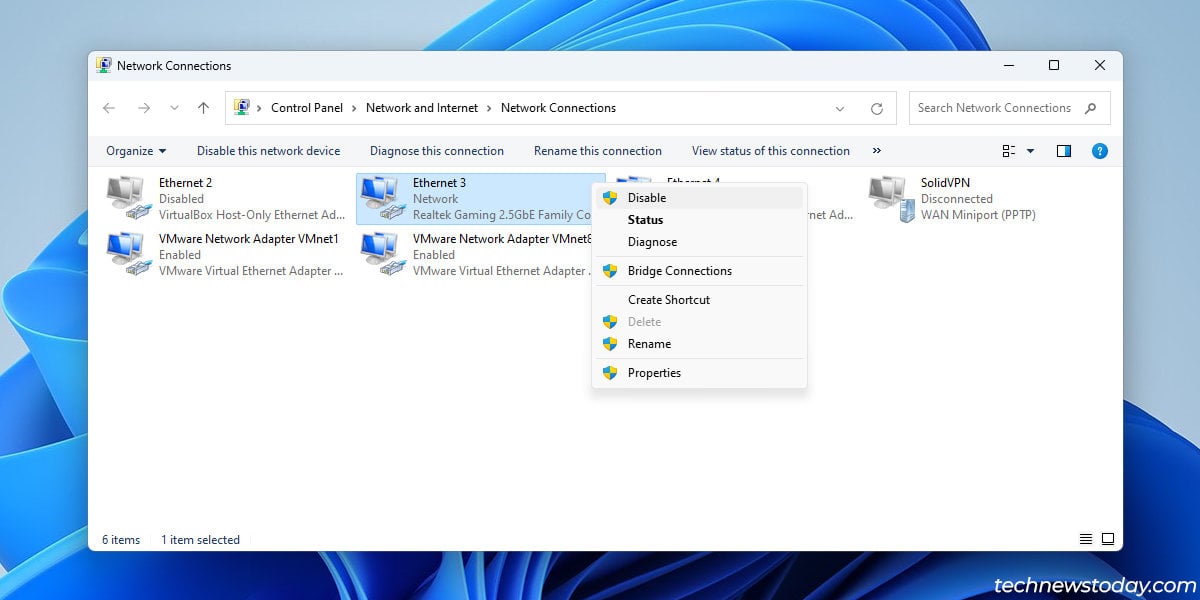Click Diagnose this connection in toolbar

436,151
